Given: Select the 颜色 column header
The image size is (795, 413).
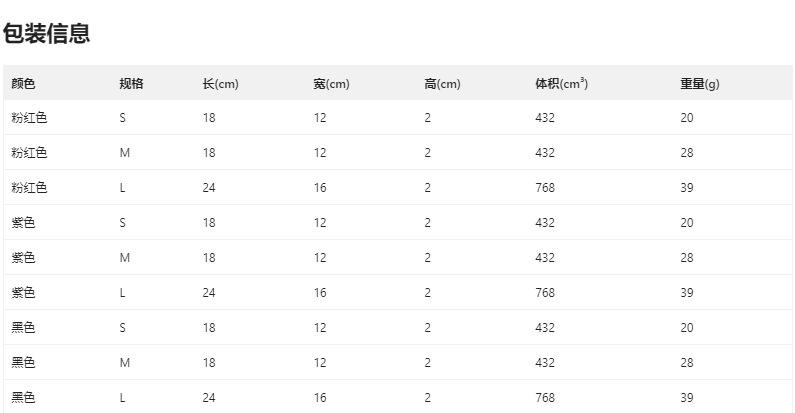Looking at the screenshot, I should point(23,84).
